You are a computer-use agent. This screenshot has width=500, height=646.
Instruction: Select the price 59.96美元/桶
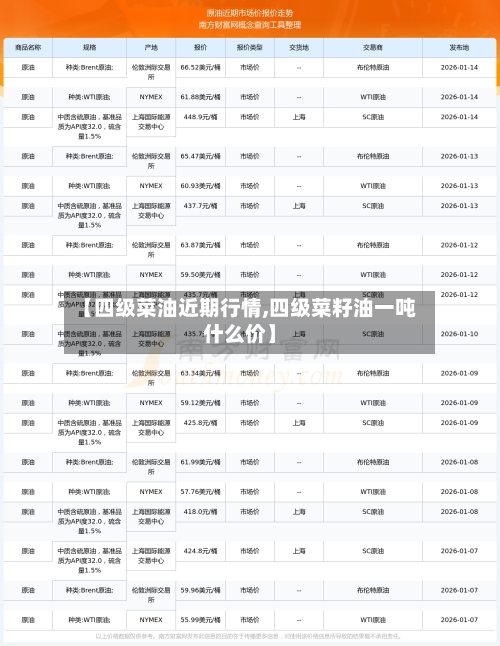(x=201, y=590)
